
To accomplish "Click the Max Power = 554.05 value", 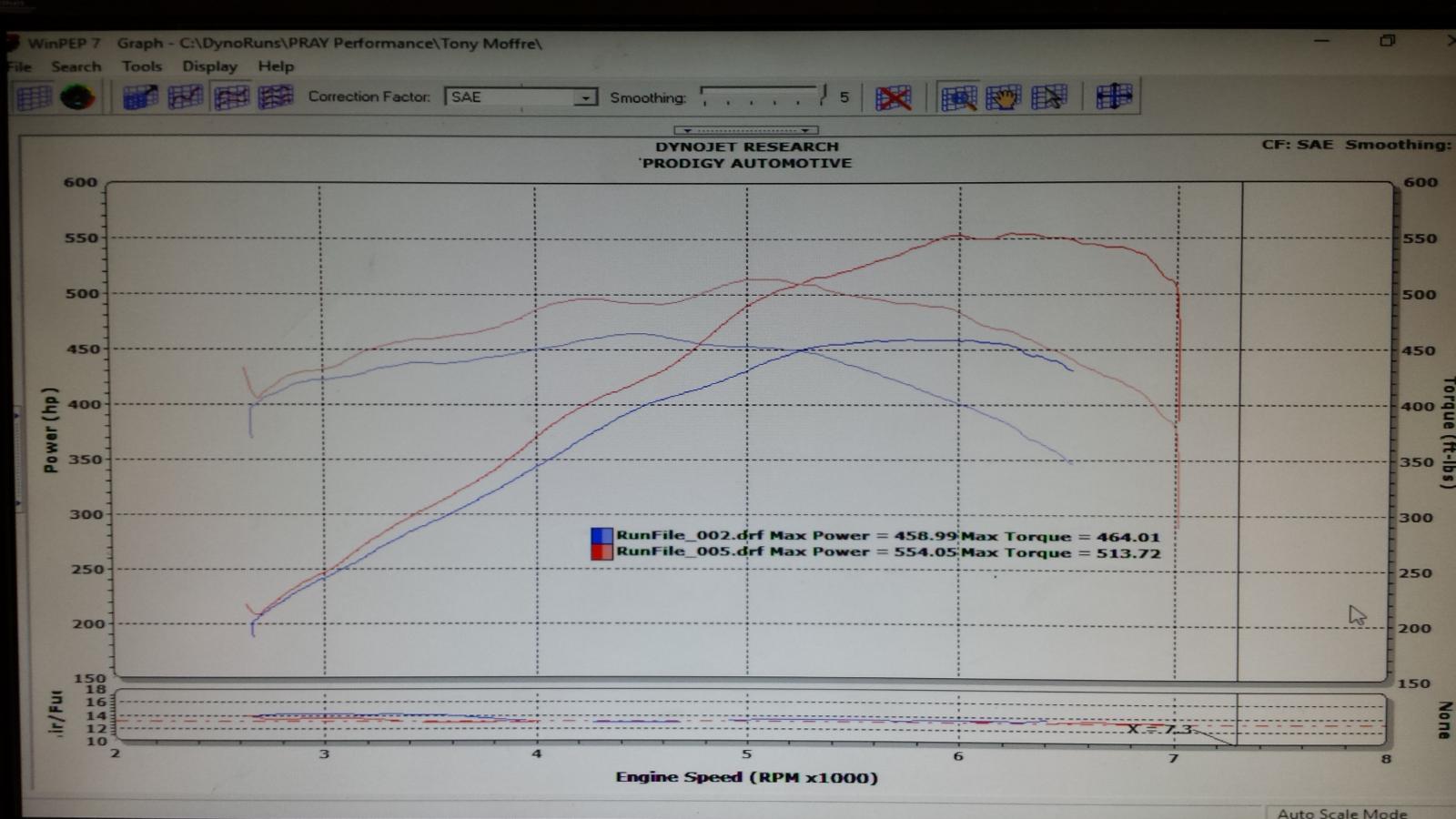I will (x=864, y=551).
